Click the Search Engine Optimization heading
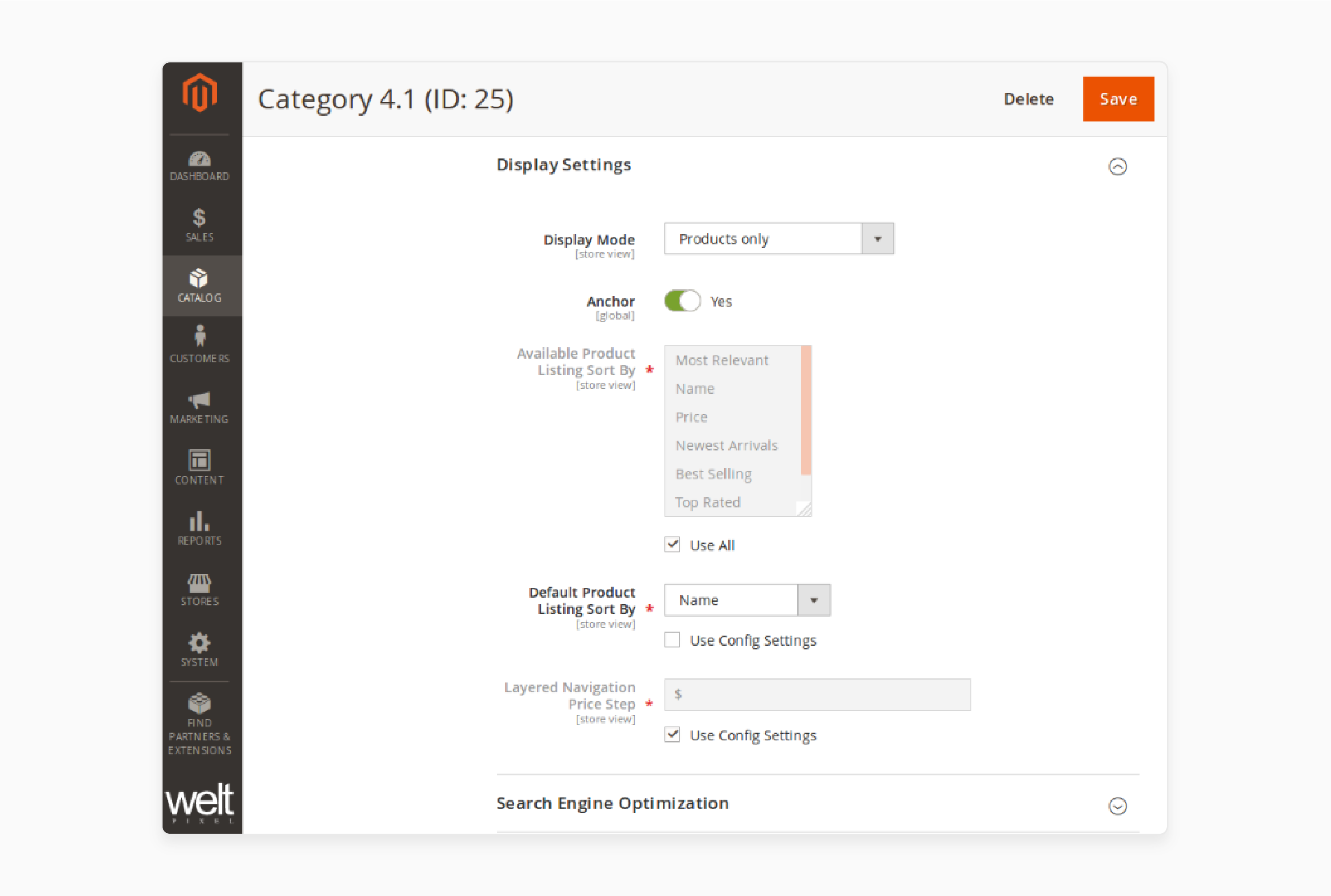Image resolution: width=1331 pixels, height=896 pixels. click(613, 803)
